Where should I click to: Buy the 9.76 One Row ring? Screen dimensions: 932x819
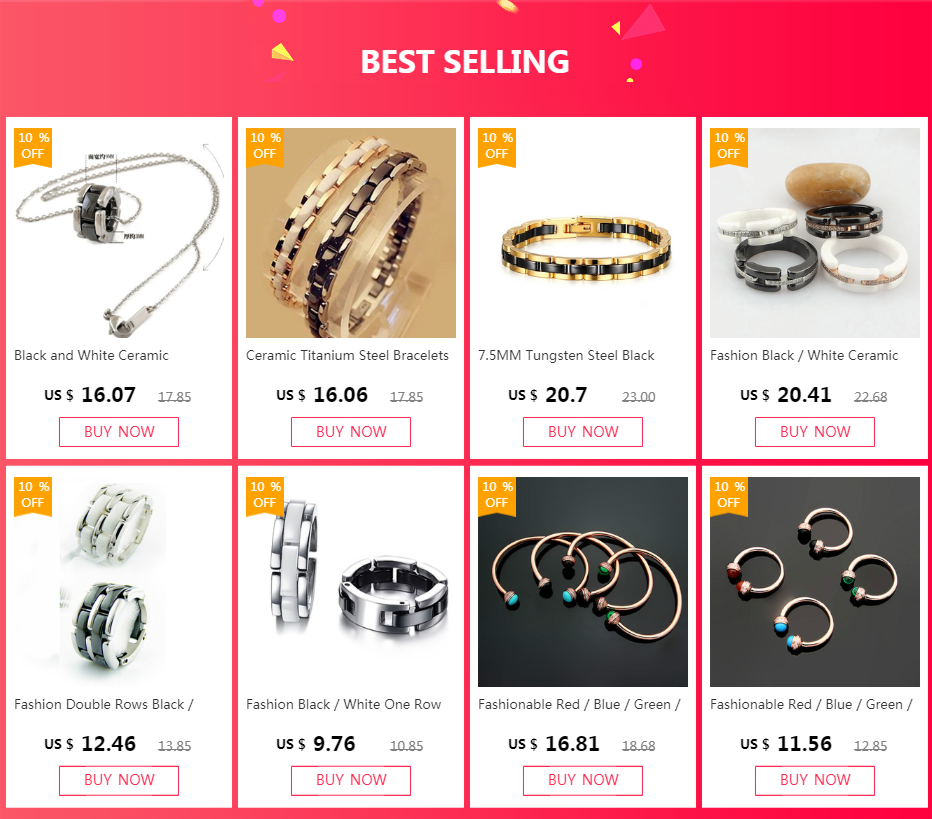coord(351,780)
